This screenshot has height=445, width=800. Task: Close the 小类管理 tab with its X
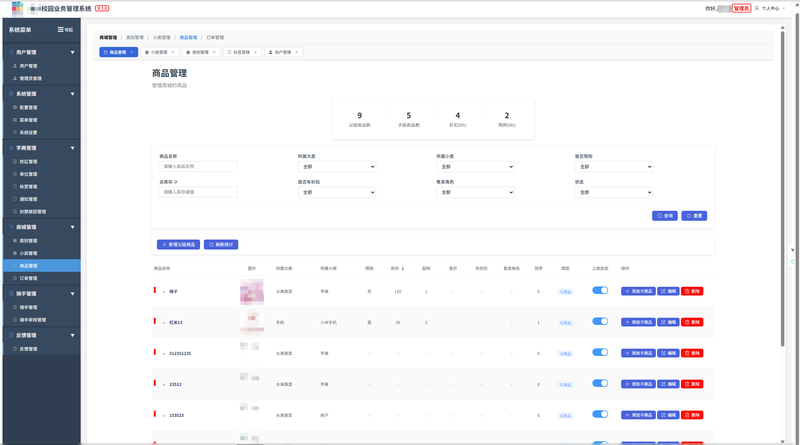pyautogui.click(x=173, y=52)
